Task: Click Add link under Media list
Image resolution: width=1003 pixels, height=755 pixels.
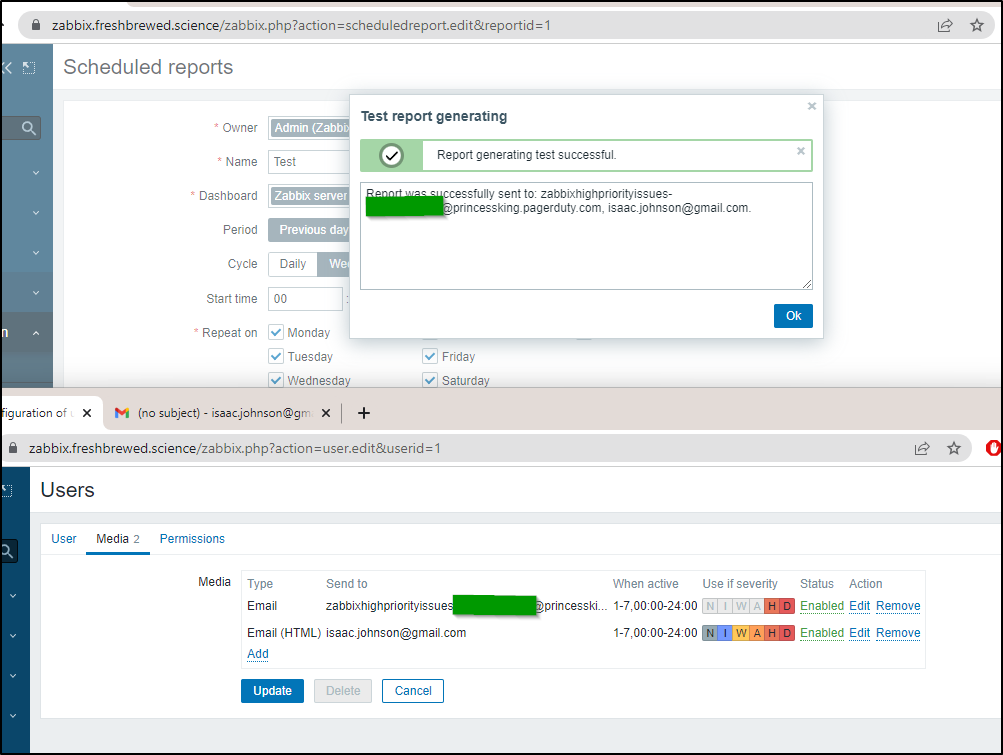Action: coord(258,654)
